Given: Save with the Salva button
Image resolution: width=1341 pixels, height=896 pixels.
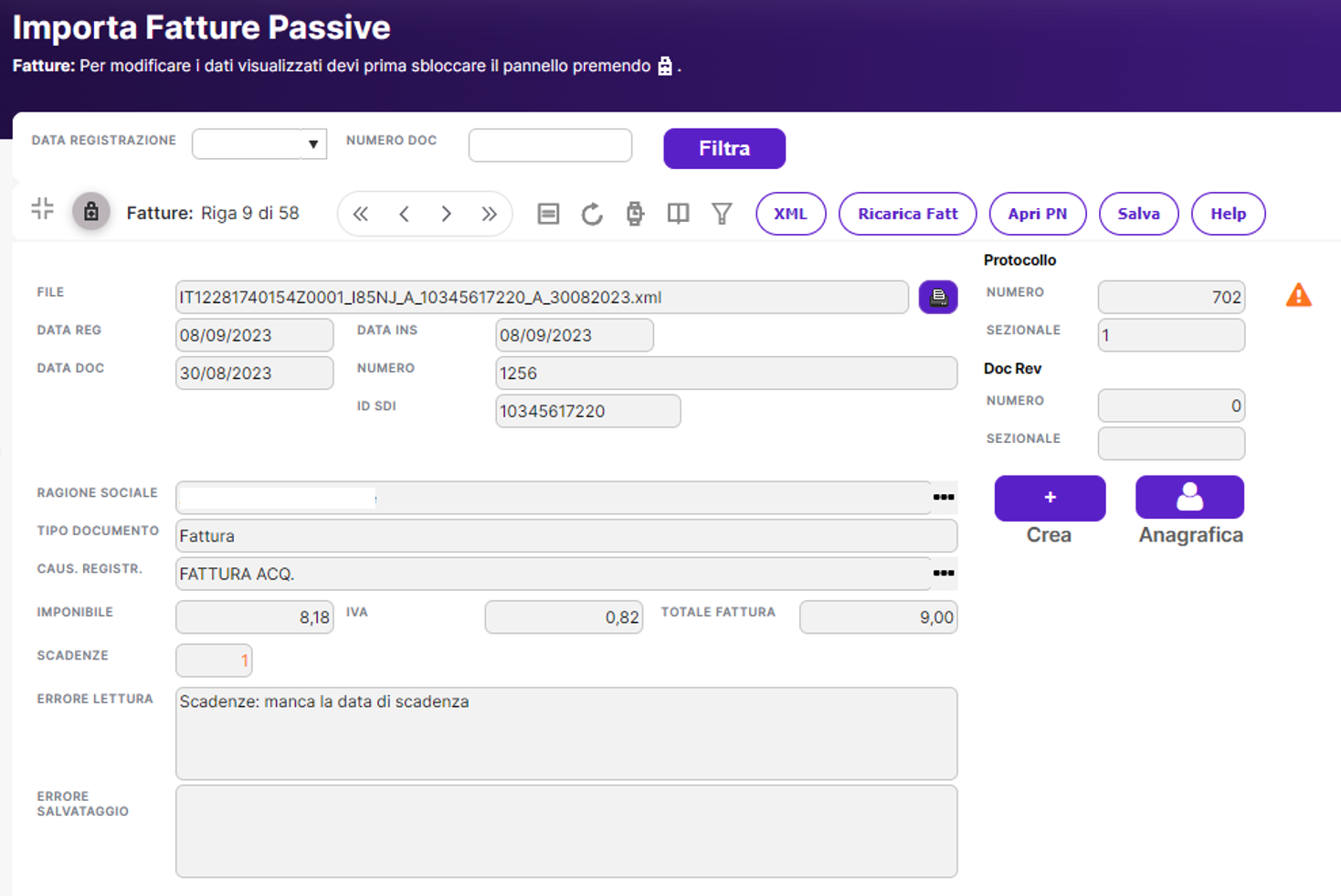Looking at the screenshot, I should click(x=1139, y=214).
